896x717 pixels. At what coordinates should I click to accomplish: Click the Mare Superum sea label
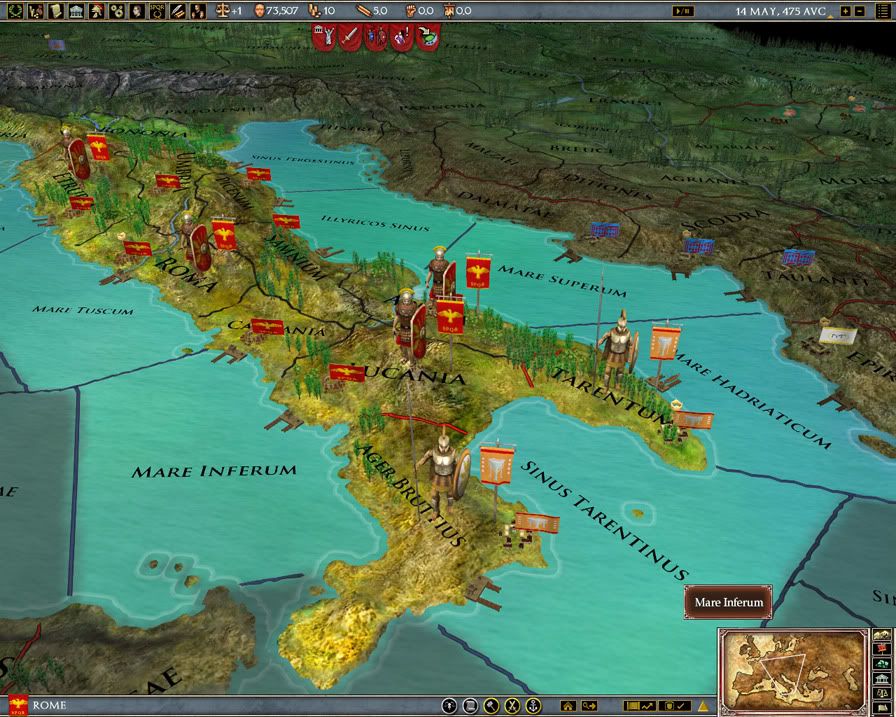[562, 281]
